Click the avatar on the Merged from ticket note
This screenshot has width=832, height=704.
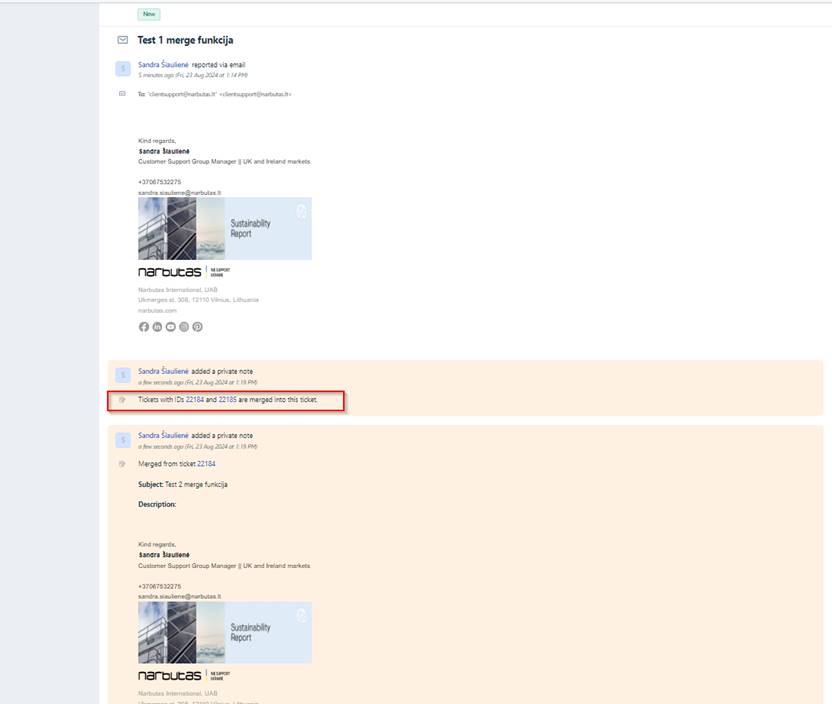(x=123, y=440)
